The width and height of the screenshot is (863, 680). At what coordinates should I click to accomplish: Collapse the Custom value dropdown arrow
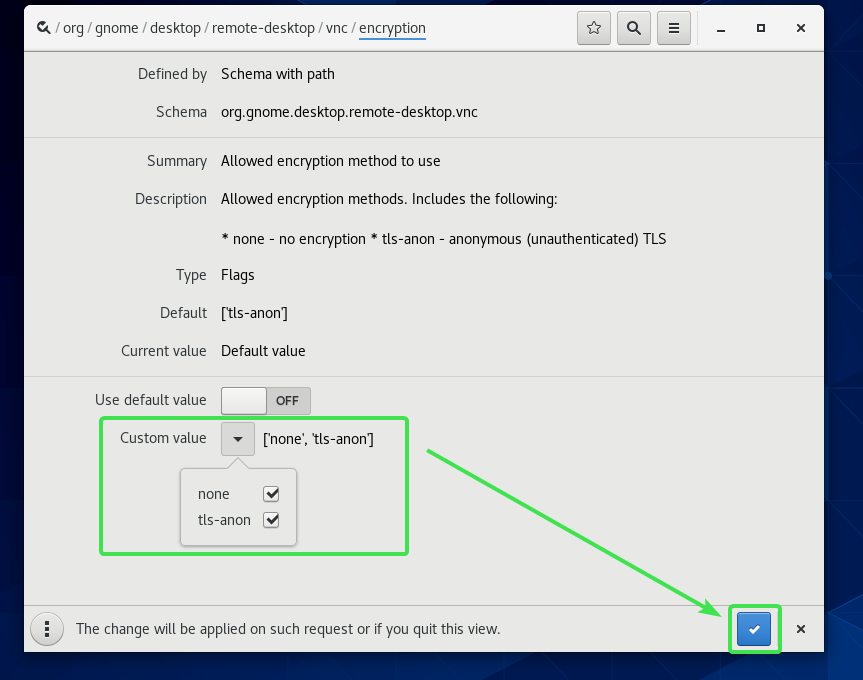(x=238, y=439)
